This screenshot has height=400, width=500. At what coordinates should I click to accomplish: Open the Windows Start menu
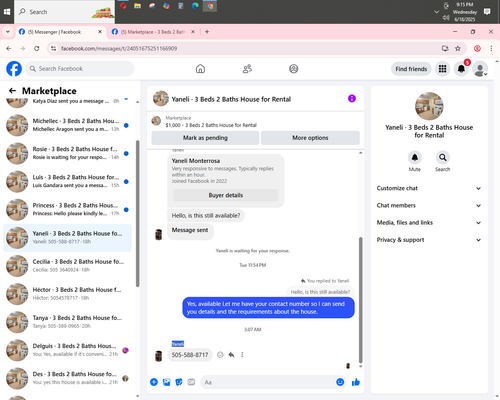coord(7,12)
